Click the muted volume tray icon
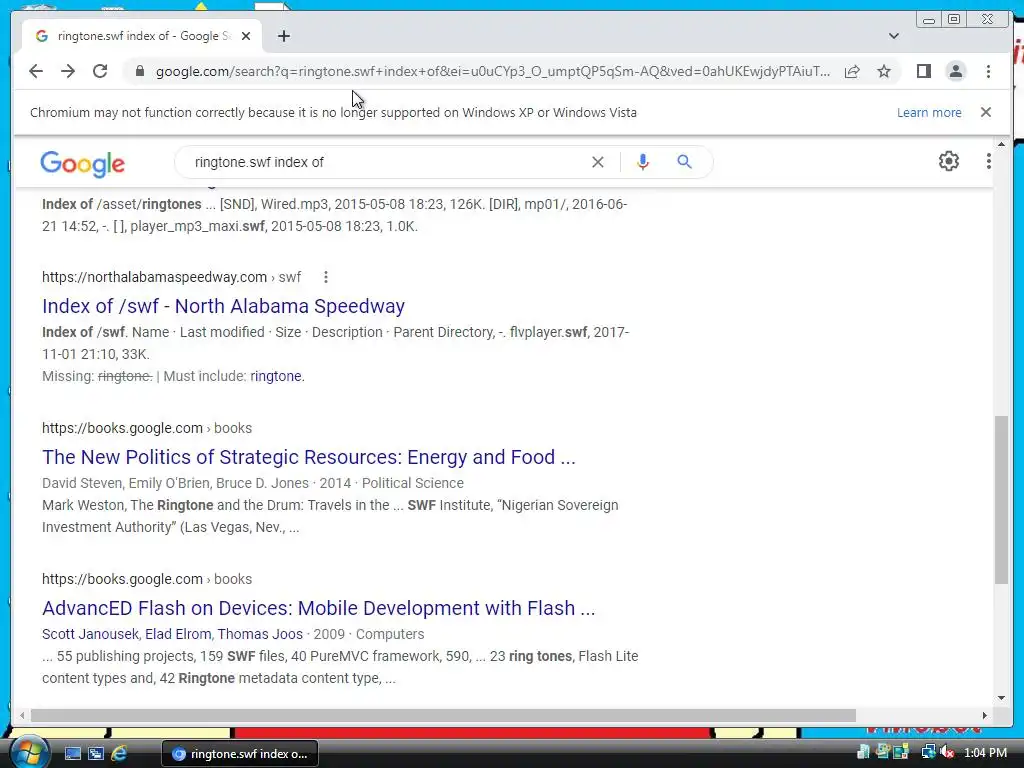Screen dimensions: 1024x768 pyautogui.click(x=947, y=752)
